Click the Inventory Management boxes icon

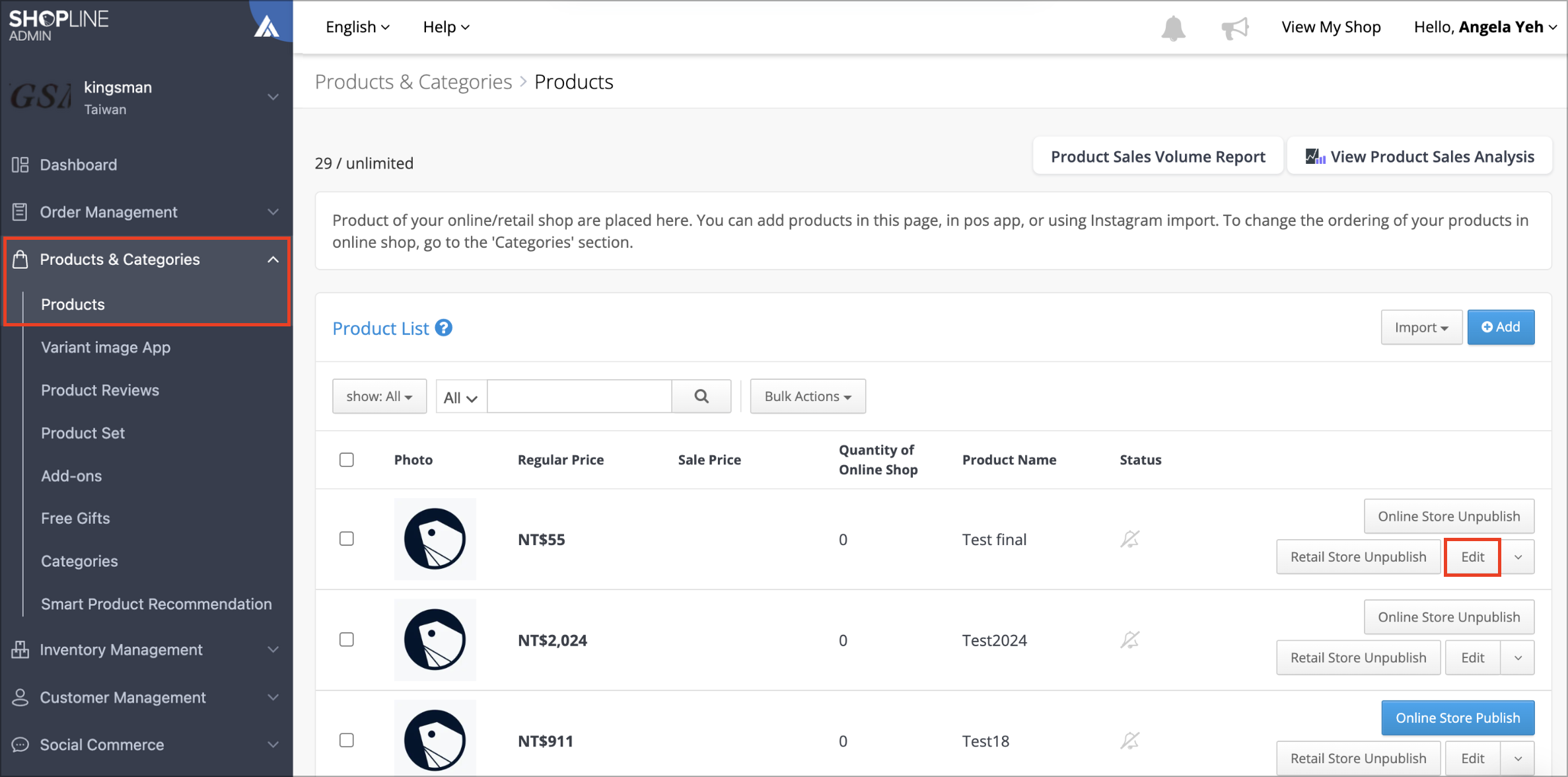tap(20, 649)
